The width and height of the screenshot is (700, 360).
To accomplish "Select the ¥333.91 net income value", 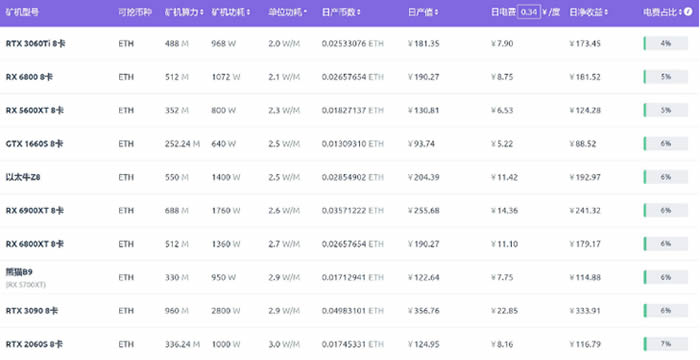I will [585, 310].
